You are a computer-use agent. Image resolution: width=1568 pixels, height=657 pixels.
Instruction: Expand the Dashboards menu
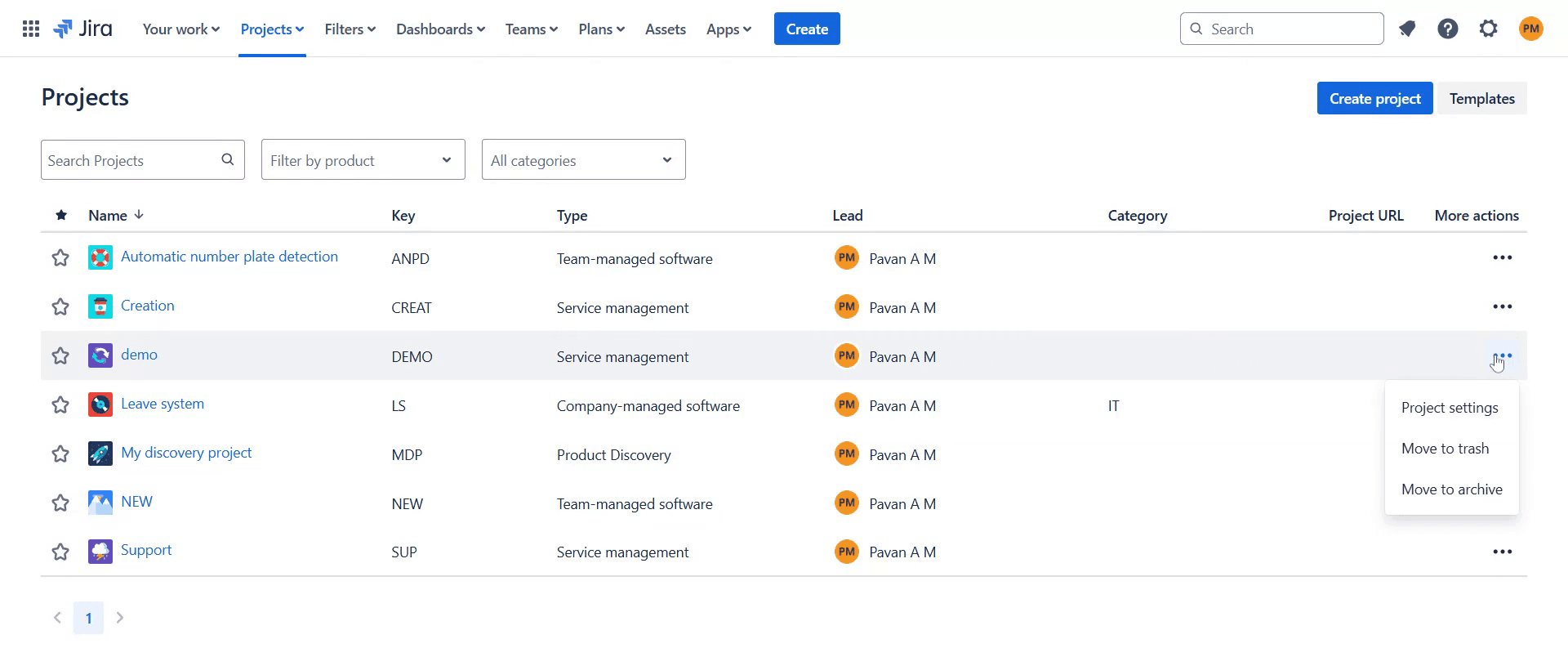click(440, 29)
